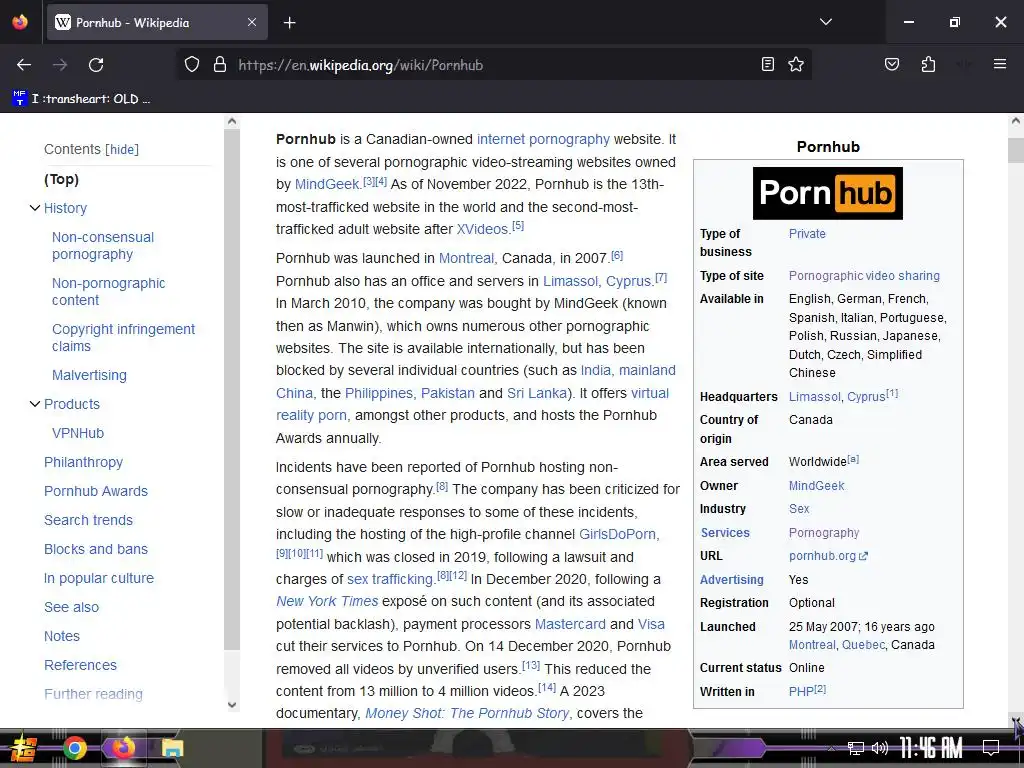Viewport: 1024px width, 768px height.
Task: Open the extensions puzzle icon
Action: coord(928,64)
